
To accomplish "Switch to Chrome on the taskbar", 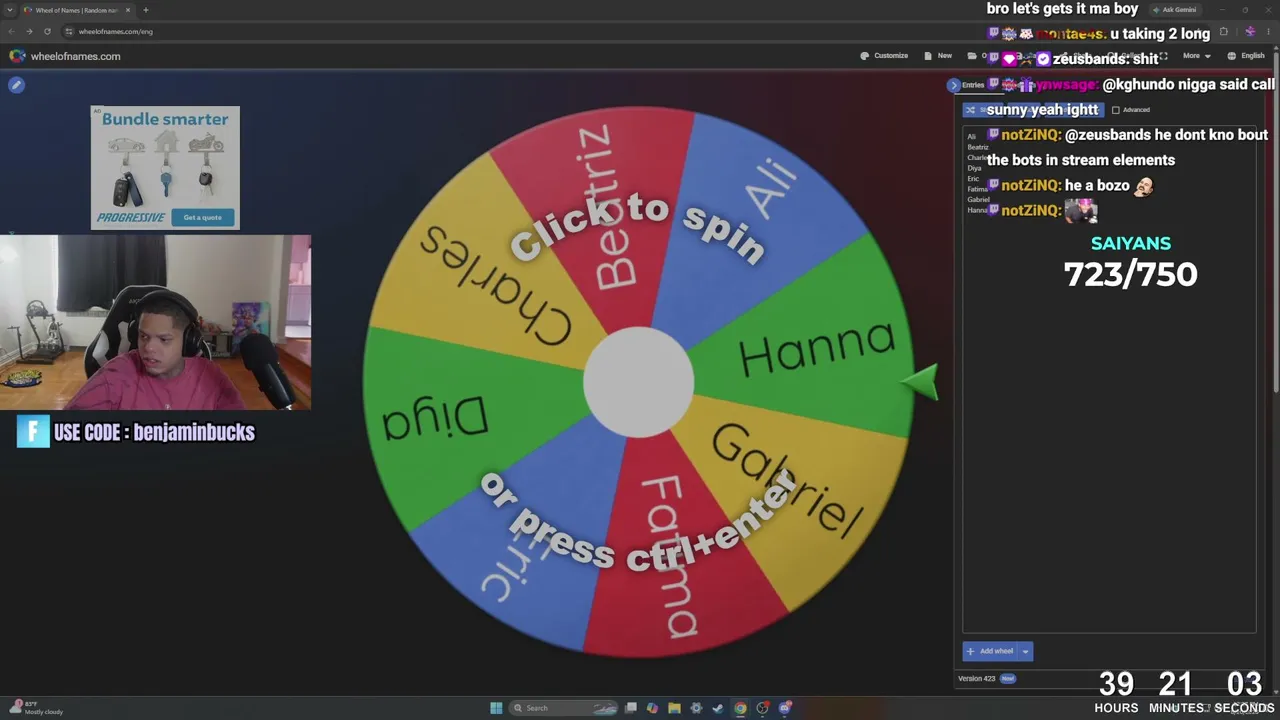I will tap(740, 708).
